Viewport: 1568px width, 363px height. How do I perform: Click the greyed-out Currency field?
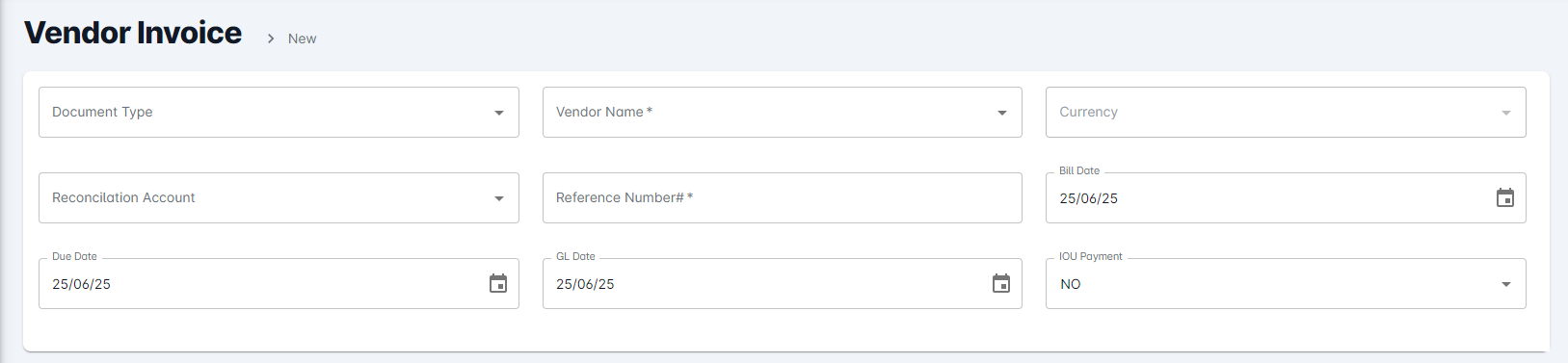click(x=1286, y=112)
